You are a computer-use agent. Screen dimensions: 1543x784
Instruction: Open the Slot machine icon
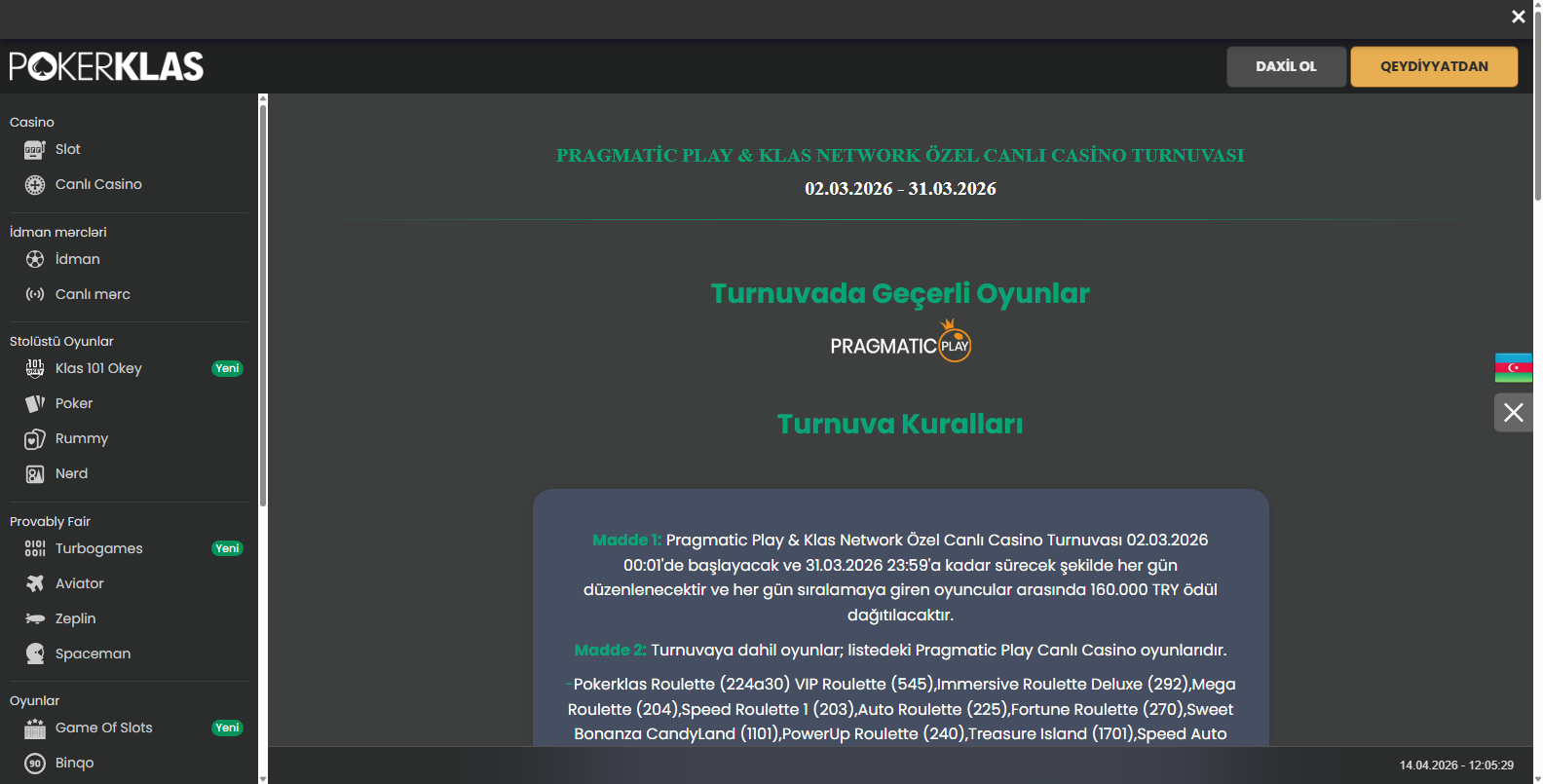pos(35,150)
